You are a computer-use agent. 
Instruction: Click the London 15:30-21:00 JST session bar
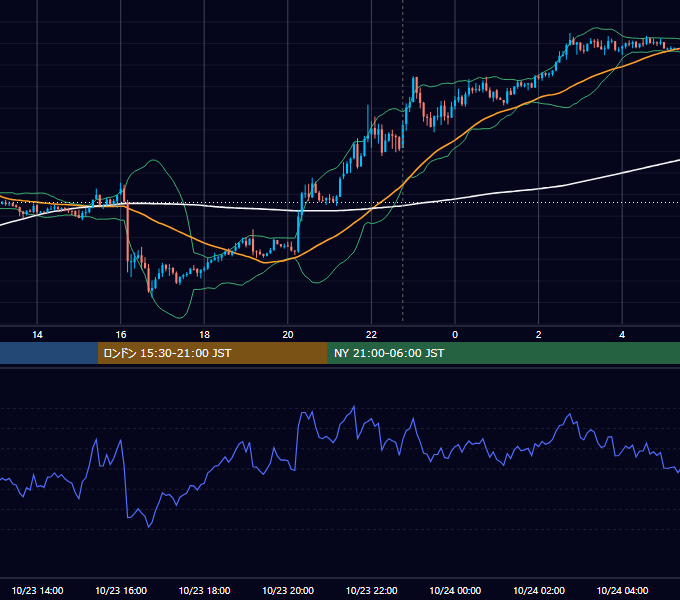click(x=212, y=353)
